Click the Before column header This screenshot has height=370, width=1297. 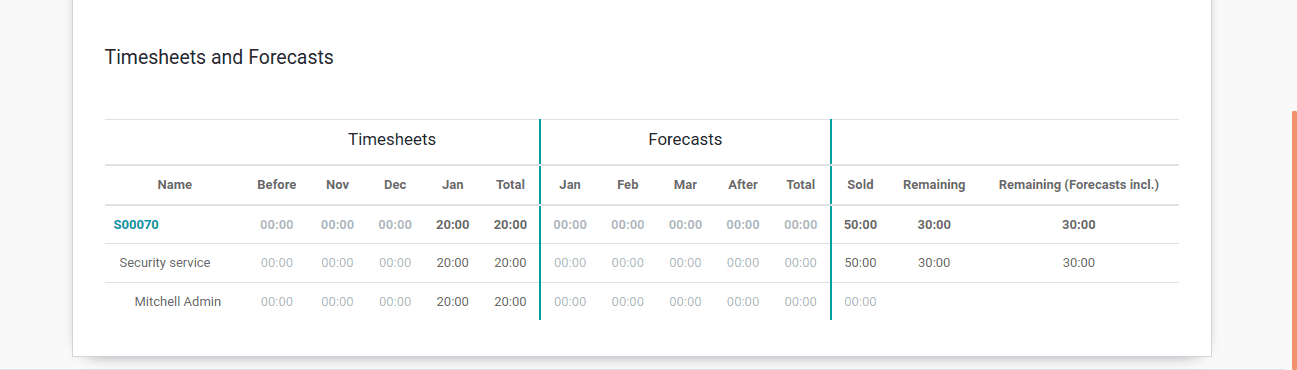277,185
